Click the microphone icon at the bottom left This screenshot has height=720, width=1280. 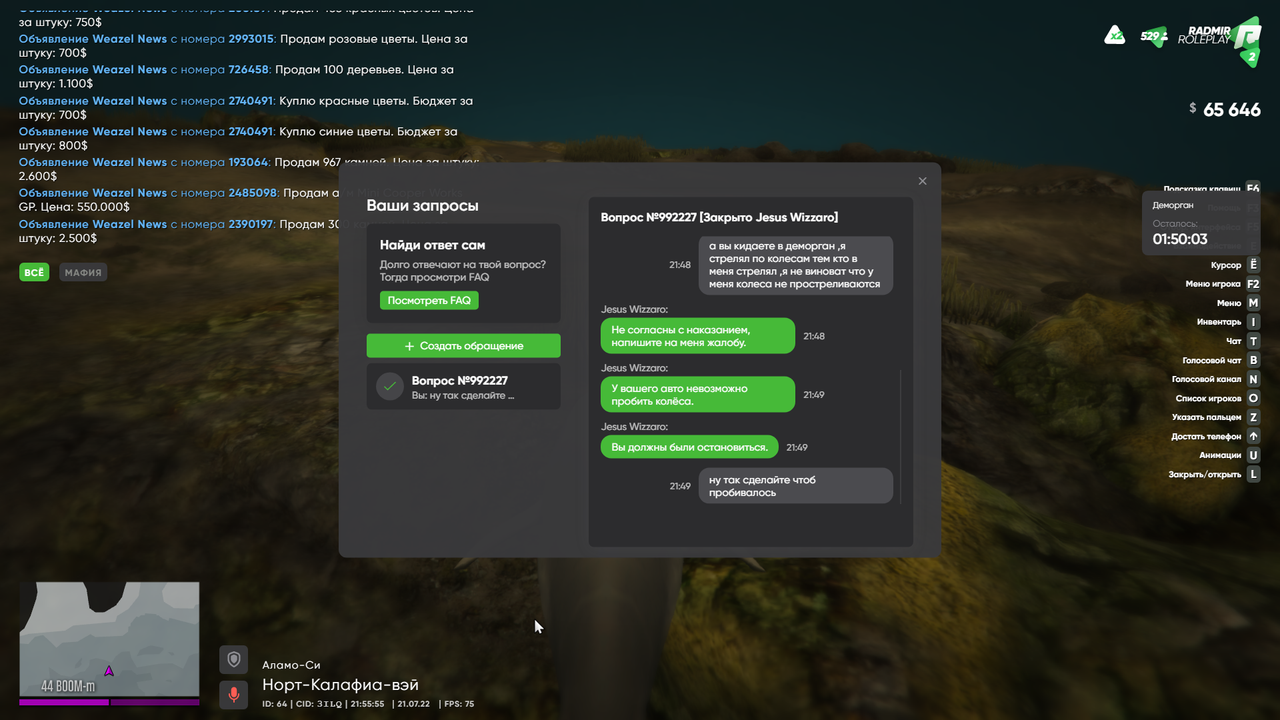pyautogui.click(x=234, y=694)
